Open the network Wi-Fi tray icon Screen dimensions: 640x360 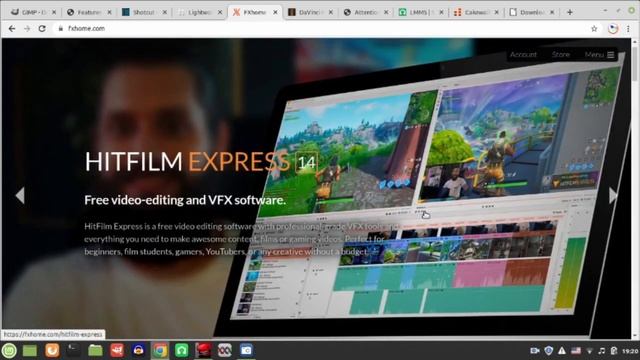coord(589,351)
